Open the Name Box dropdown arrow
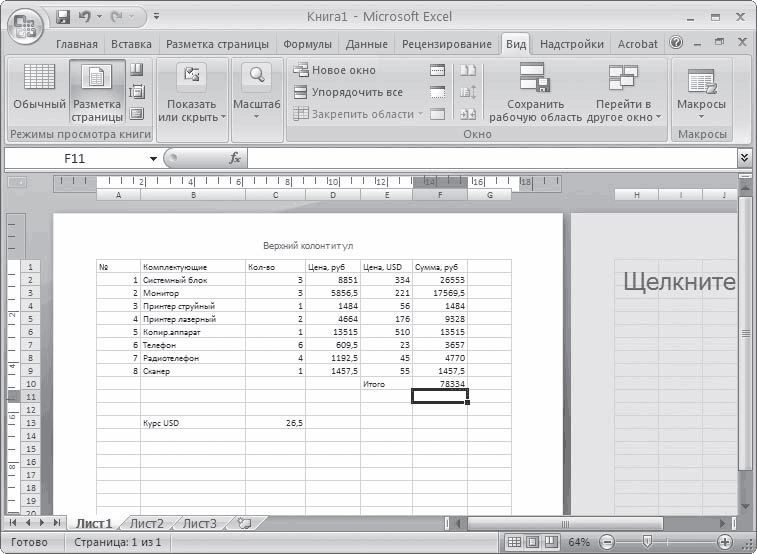 154,159
